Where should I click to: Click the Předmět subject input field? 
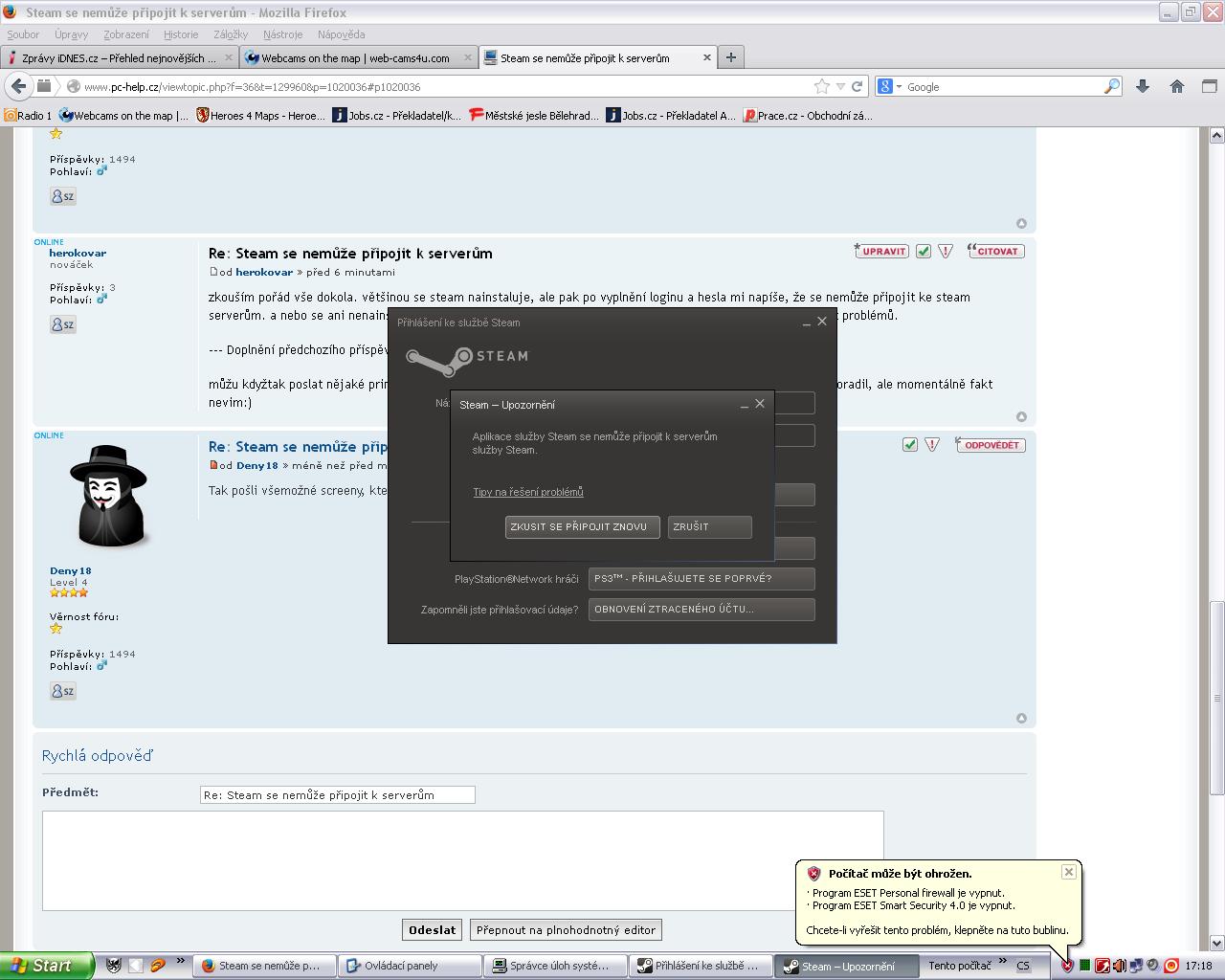338,794
